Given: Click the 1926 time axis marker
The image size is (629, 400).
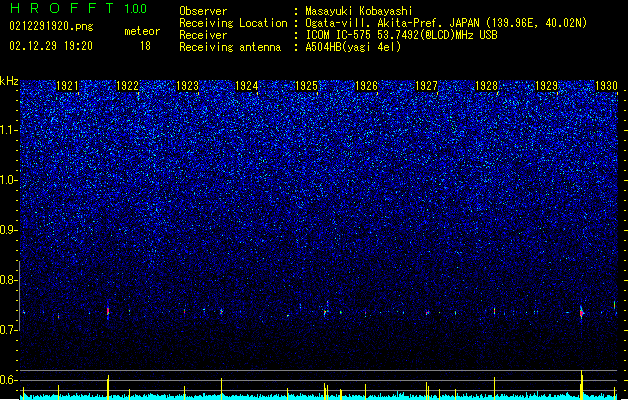Looking at the screenshot, I should click(x=366, y=86).
